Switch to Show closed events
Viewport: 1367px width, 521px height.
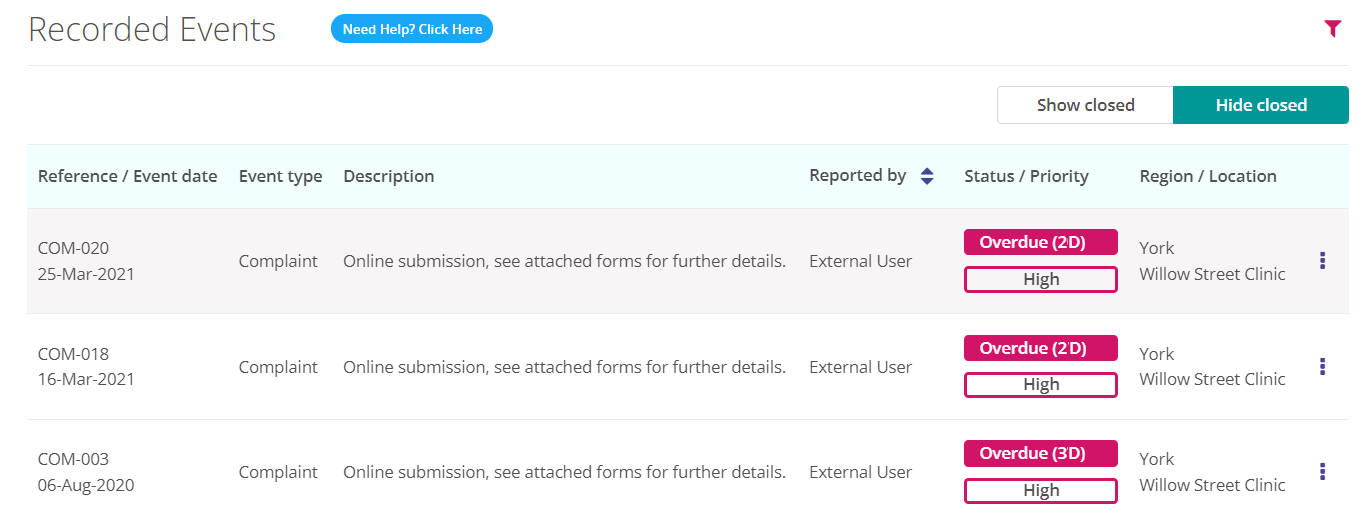[x=1085, y=105]
